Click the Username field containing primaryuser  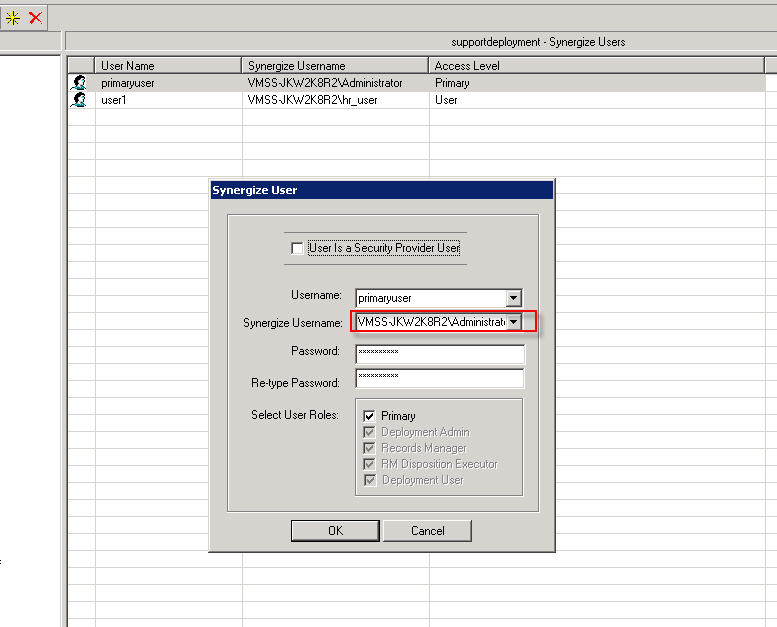(431, 298)
